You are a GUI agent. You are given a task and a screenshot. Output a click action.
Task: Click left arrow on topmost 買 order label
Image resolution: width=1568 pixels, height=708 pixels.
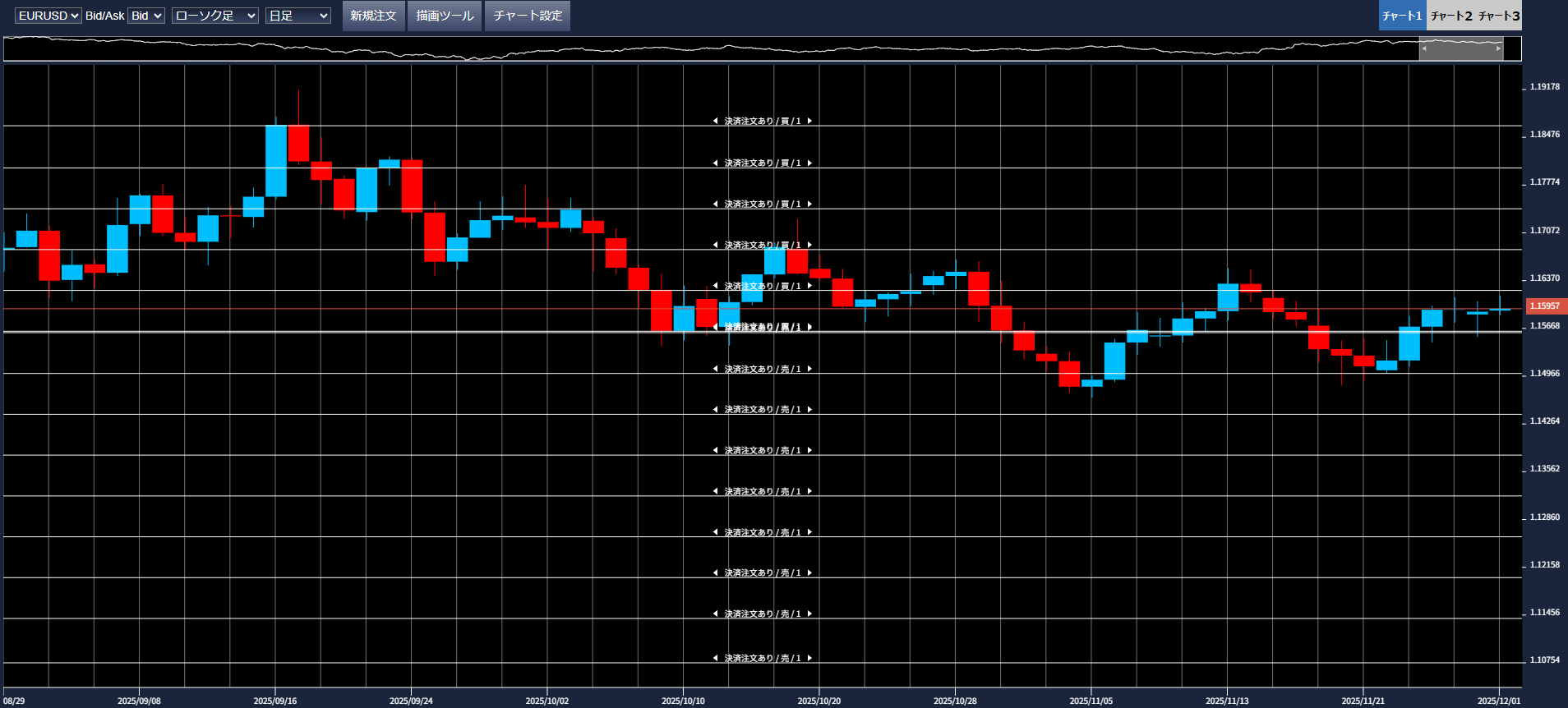tap(715, 122)
